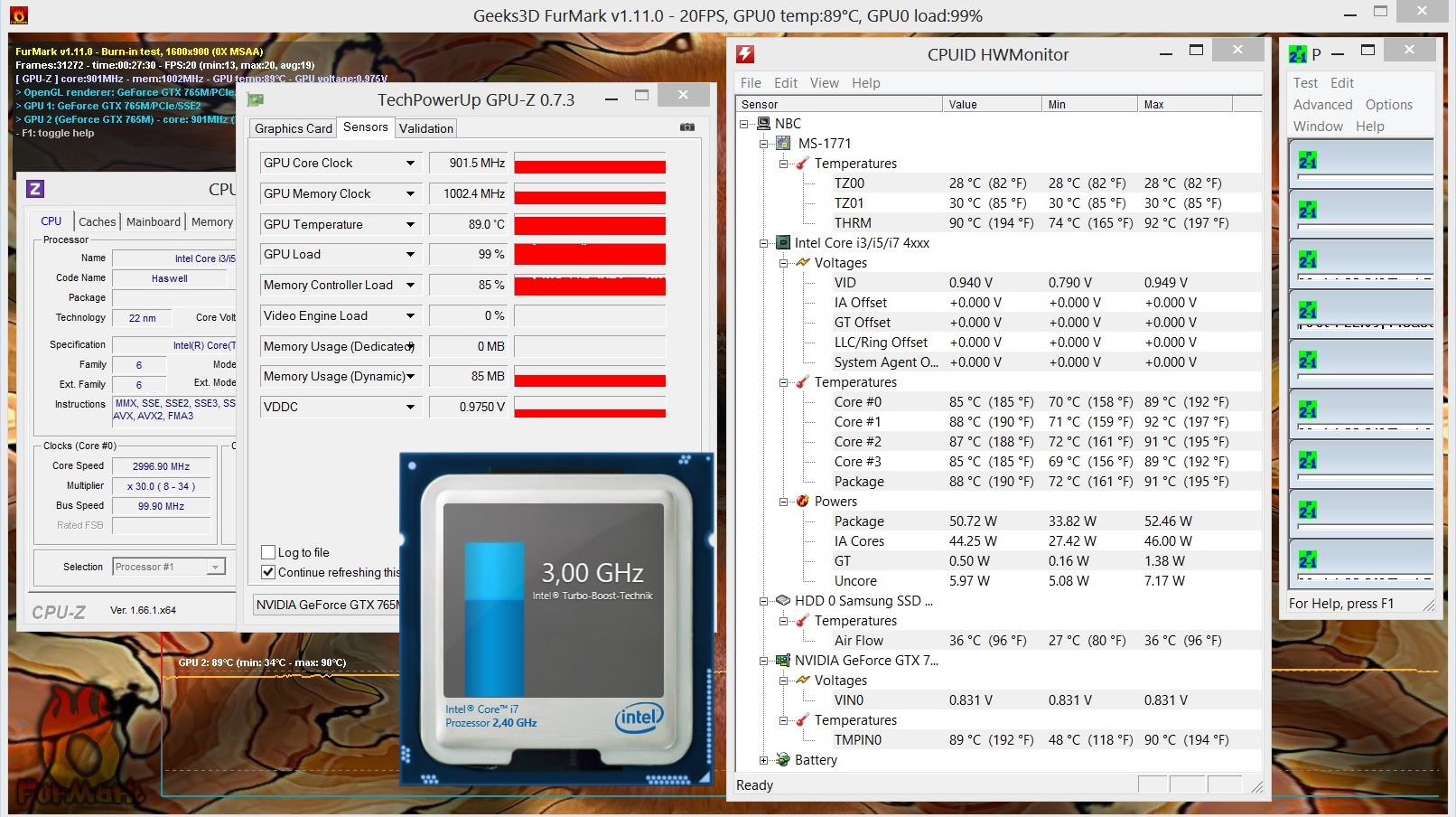Screen dimensions: 1456x817
Task: Click the Powers flame icon in HWMonitor
Action: [x=803, y=501]
